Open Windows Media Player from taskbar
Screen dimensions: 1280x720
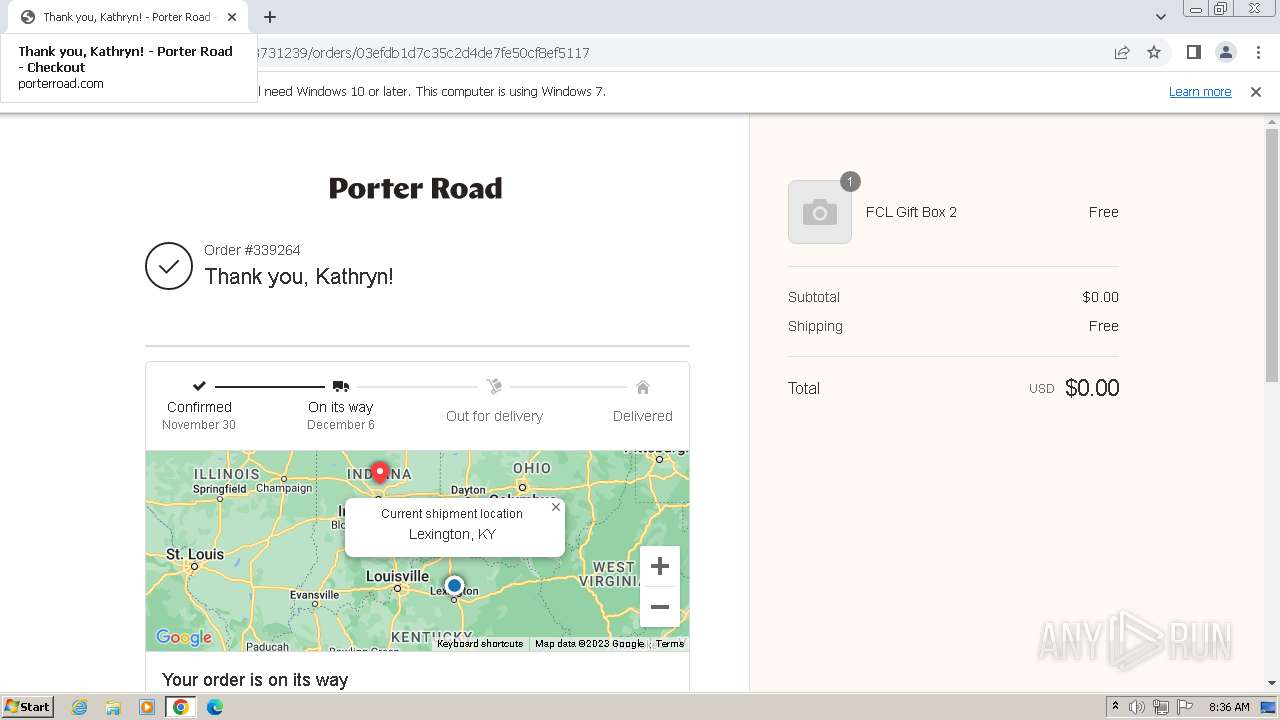click(x=147, y=707)
